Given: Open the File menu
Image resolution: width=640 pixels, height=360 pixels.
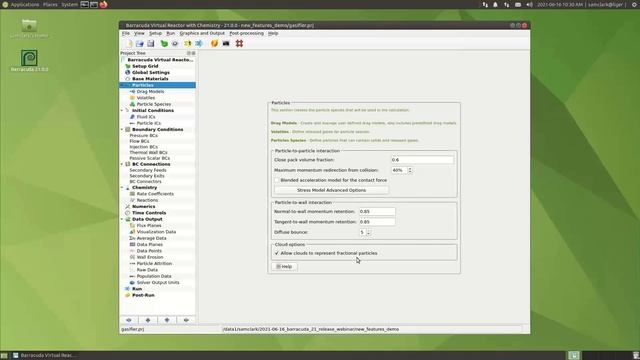Looking at the screenshot, I should 126,33.
